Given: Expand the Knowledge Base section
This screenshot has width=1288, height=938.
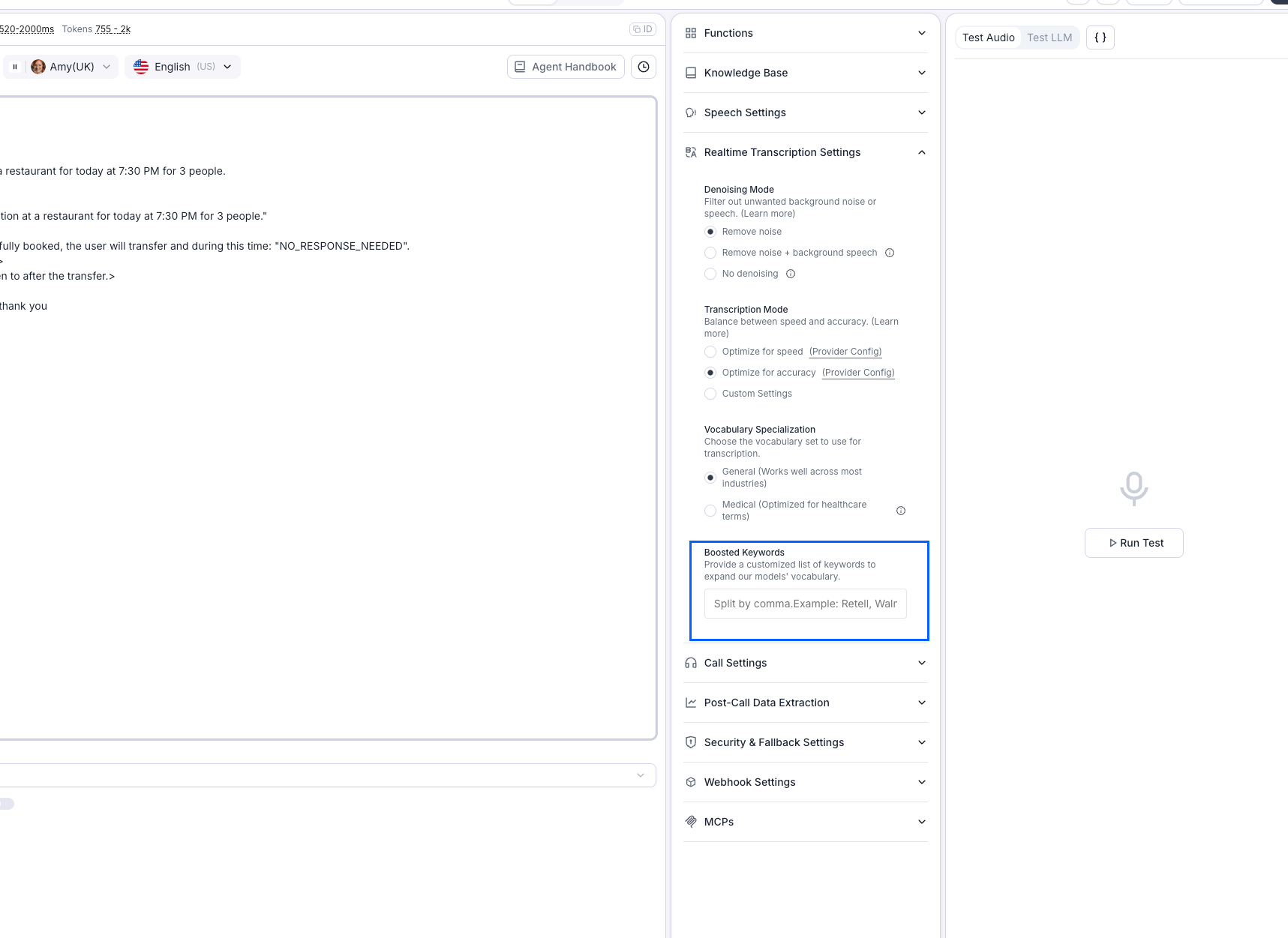Looking at the screenshot, I should [x=806, y=73].
